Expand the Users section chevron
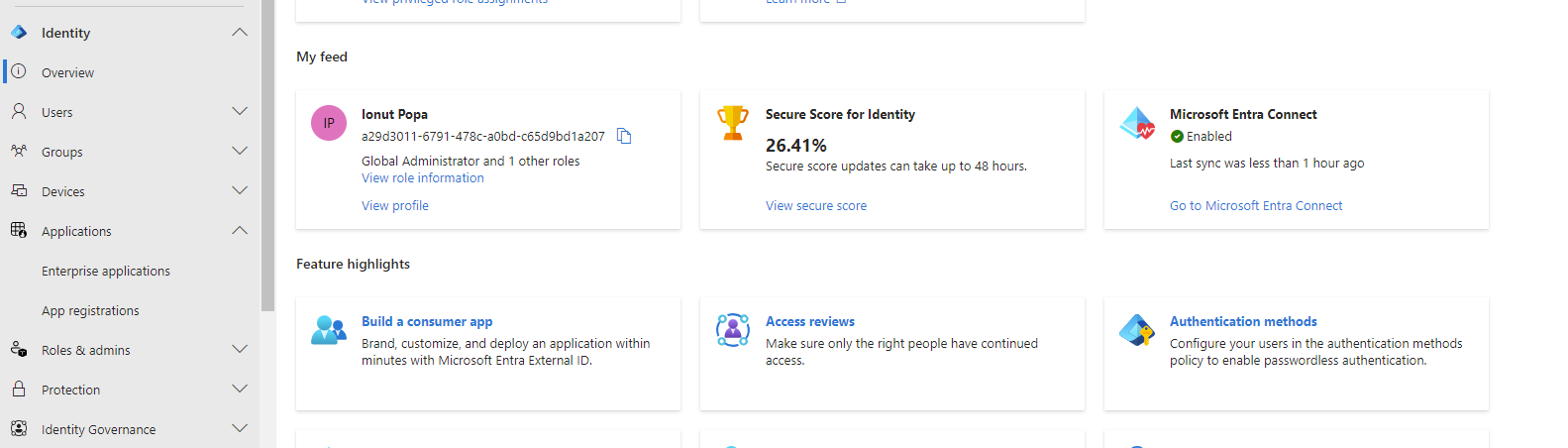Screen dimensions: 1568x448 (x=239, y=112)
